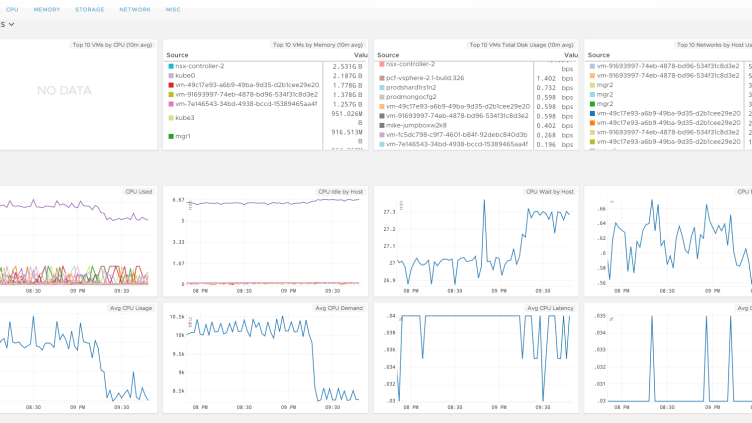Click the cyan swatch beside nsx-controller-2 in memory table

(x=171, y=66)
